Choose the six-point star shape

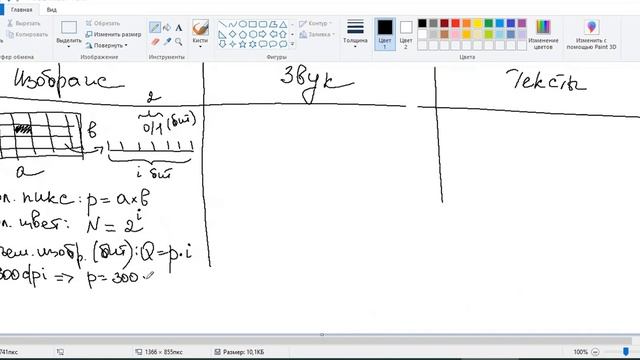tap(253, 44)
